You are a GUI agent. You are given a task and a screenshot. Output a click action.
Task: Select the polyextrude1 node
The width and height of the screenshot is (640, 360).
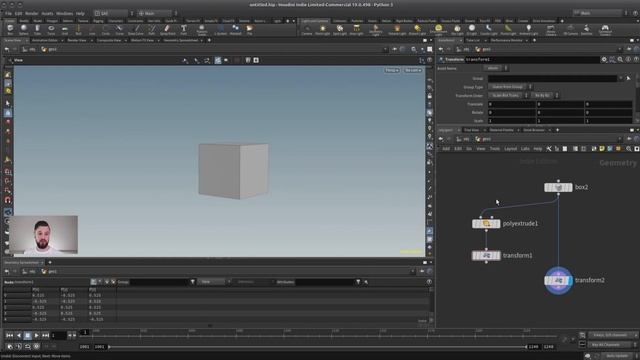coord(486,224)
